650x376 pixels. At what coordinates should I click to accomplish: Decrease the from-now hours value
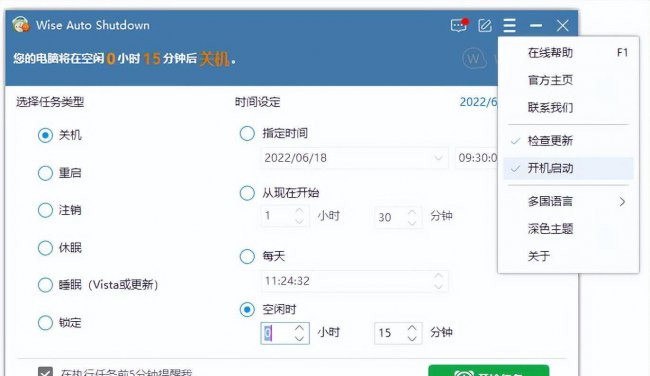tap(299, 221)
